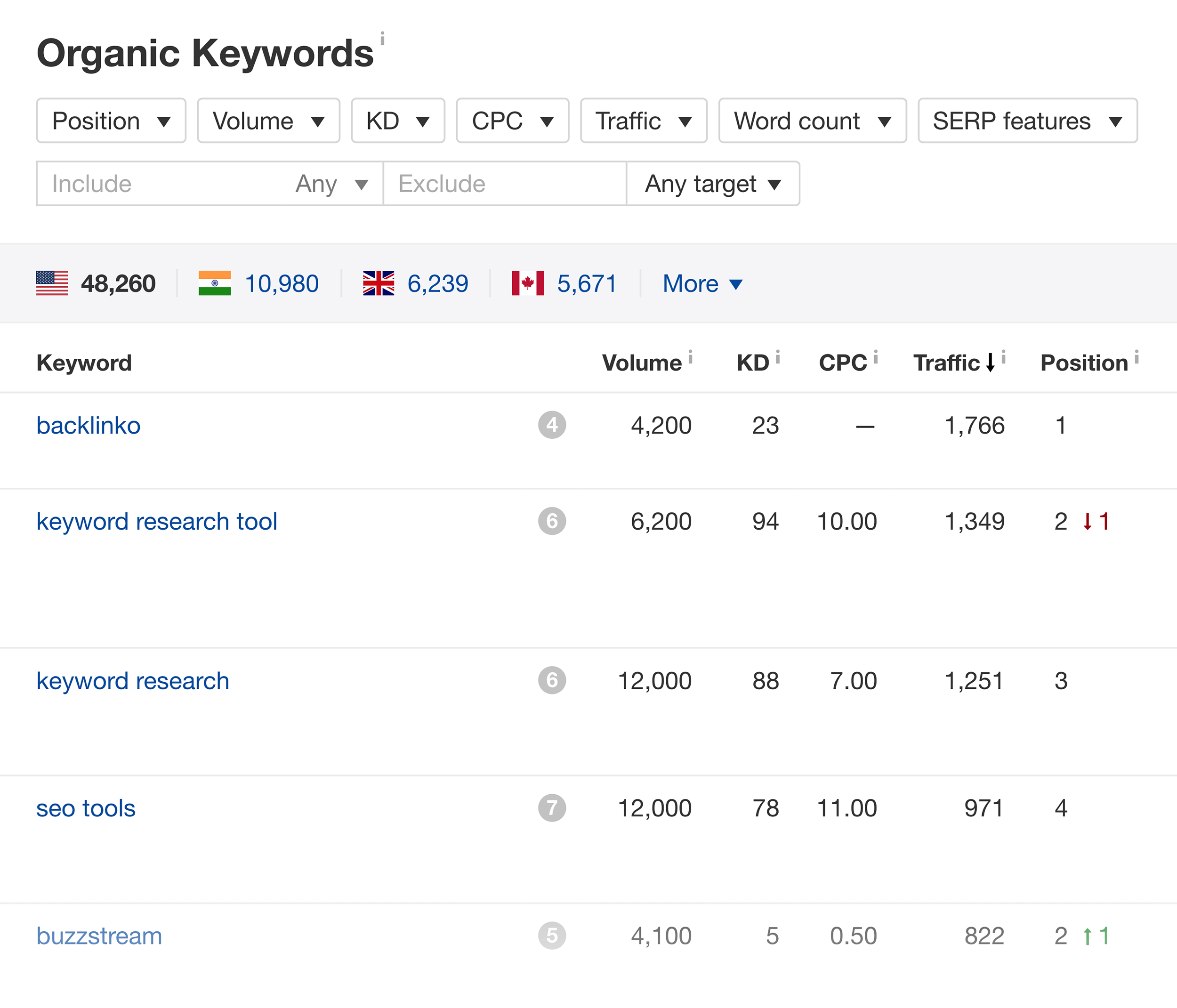Open the keyword research tool link

coord(157,522)
